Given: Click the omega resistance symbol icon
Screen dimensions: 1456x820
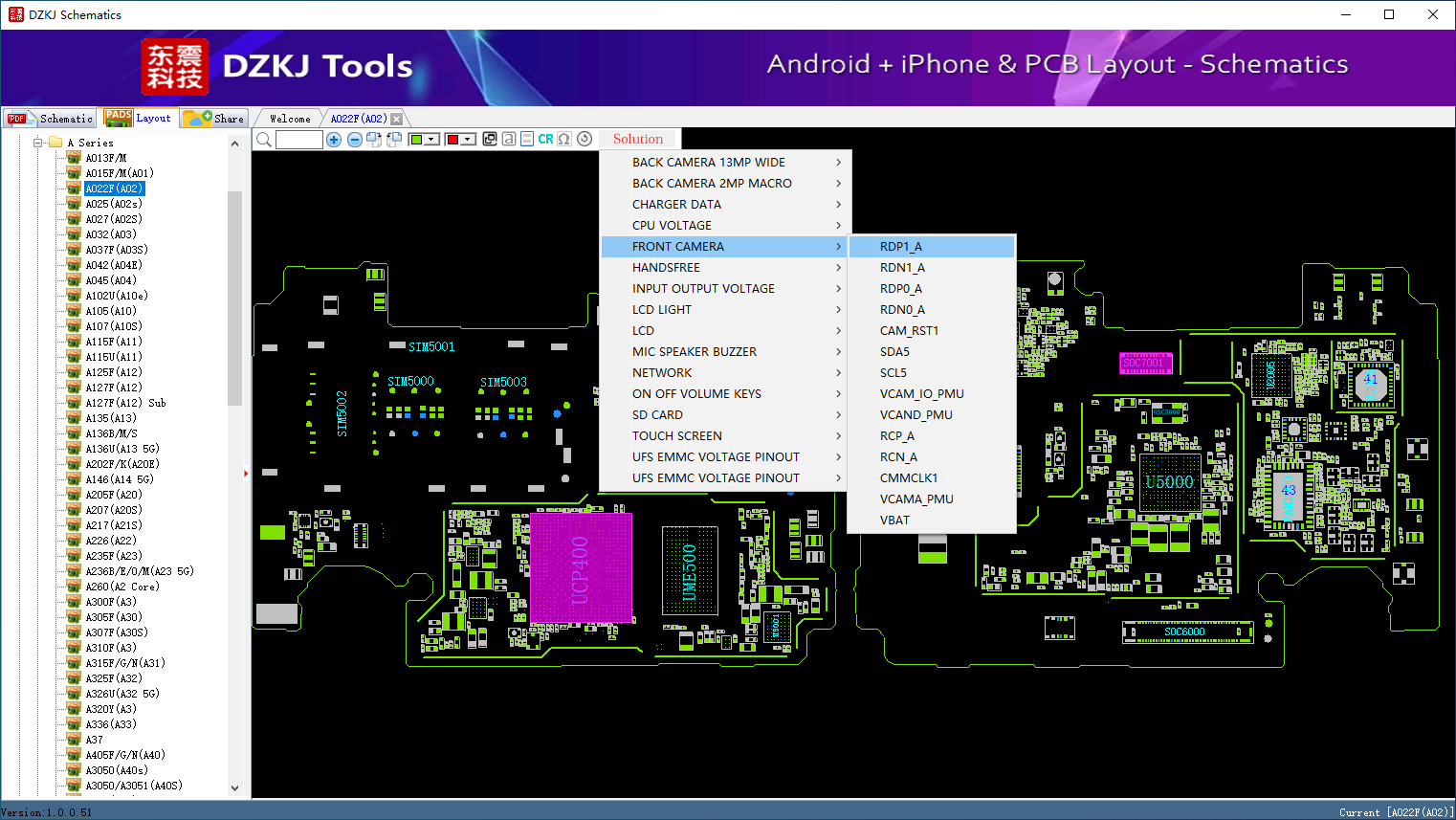Looking at the screenshot, I should 564,139.
